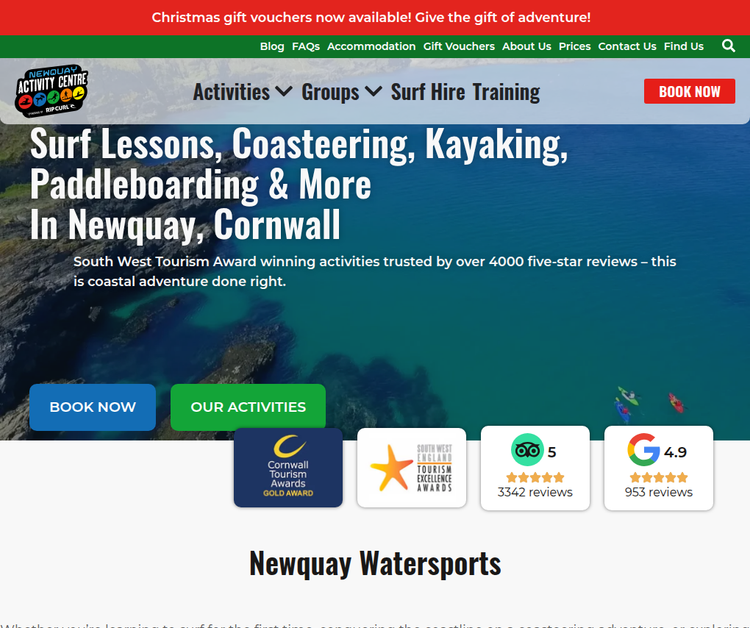
Task: View the Prices page
Action: click(575, 46)
